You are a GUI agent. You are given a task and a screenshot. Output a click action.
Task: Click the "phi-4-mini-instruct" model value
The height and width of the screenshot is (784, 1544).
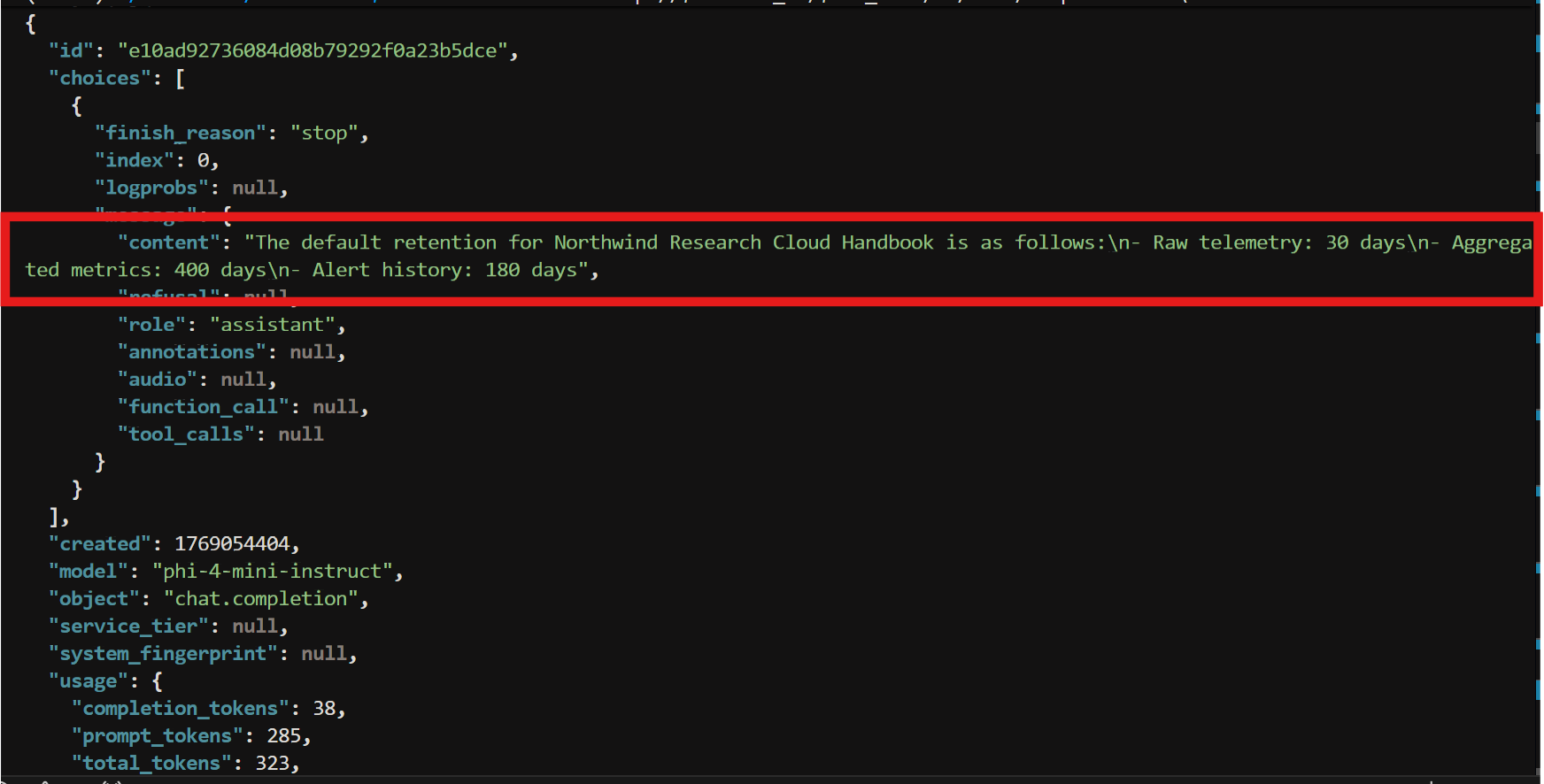272,572
